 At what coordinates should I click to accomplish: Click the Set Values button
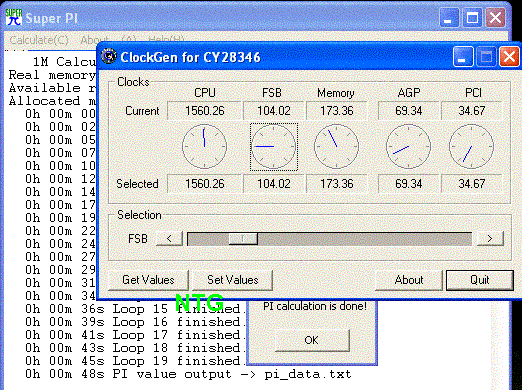(233, 280)
